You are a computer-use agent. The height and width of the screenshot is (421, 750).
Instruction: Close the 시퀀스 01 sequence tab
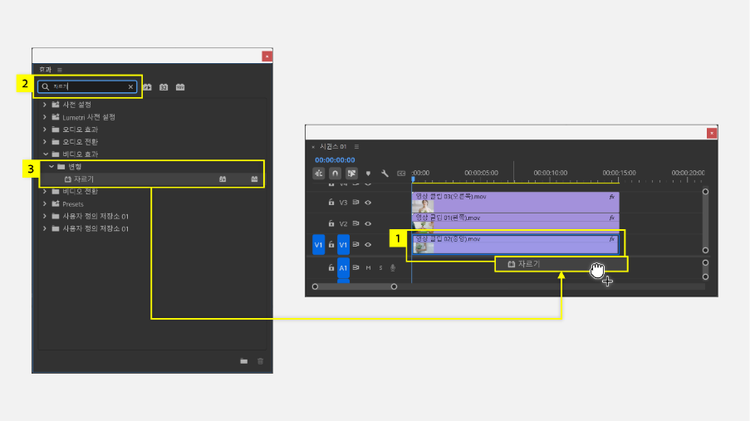[313, 147]
